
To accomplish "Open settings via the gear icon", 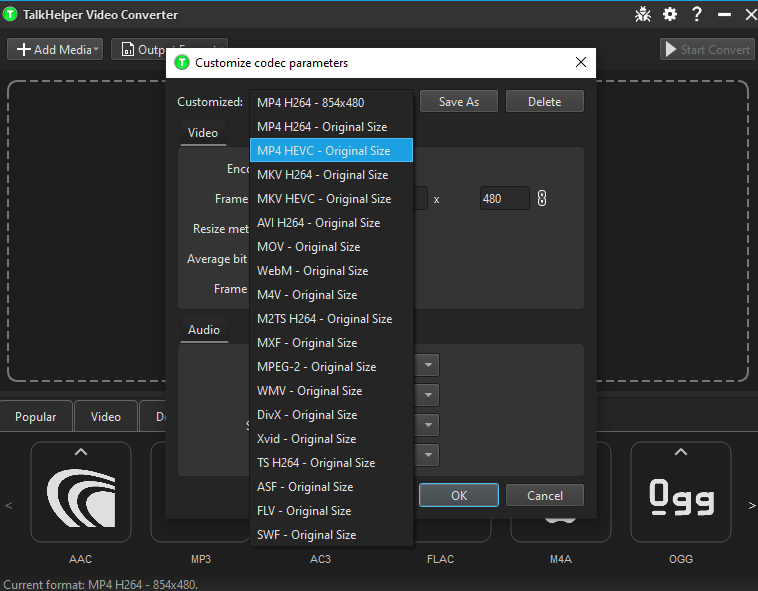I will click(670, 14).
